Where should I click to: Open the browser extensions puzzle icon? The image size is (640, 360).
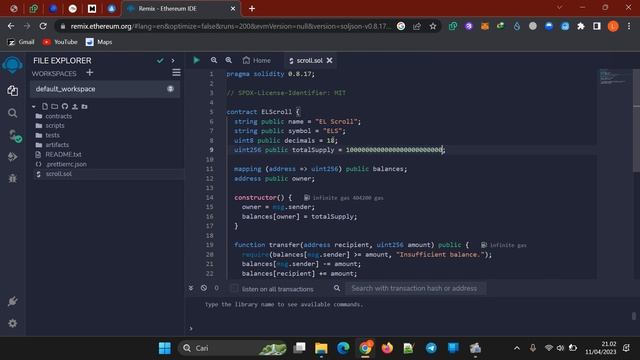tap(580, 26)
